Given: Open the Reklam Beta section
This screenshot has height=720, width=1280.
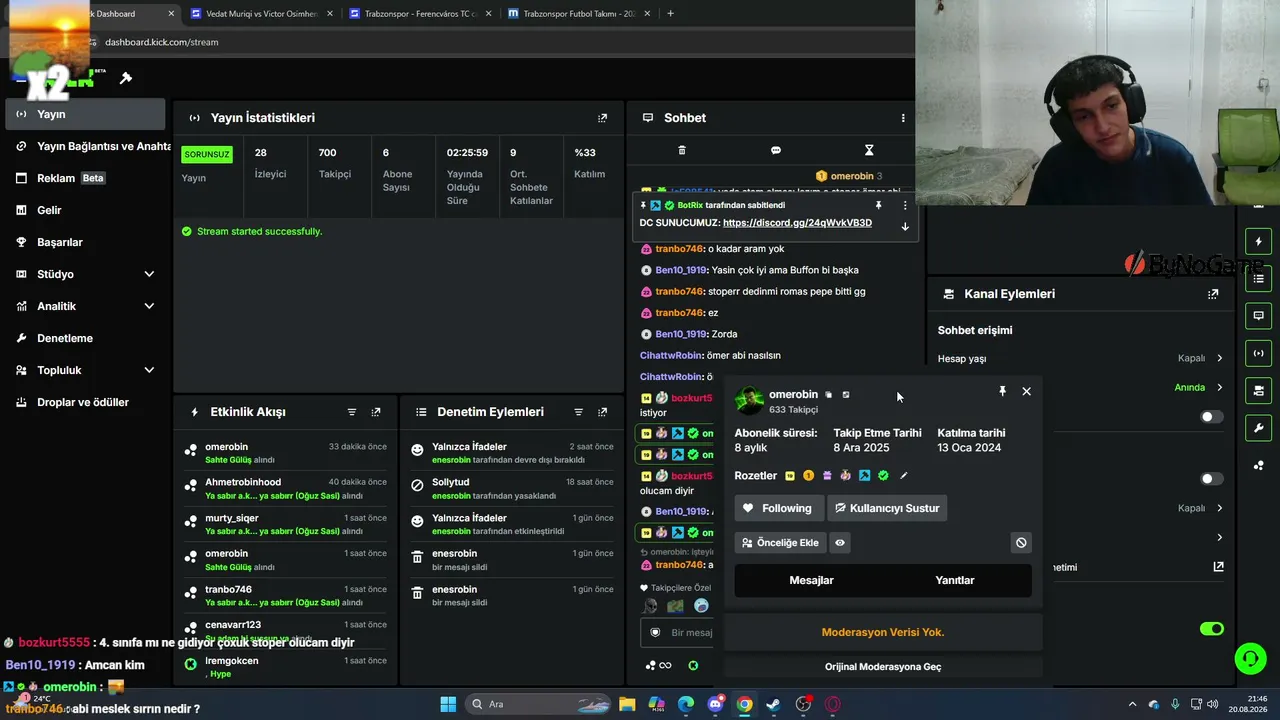Looking at the screenshot, I should 85,178.
